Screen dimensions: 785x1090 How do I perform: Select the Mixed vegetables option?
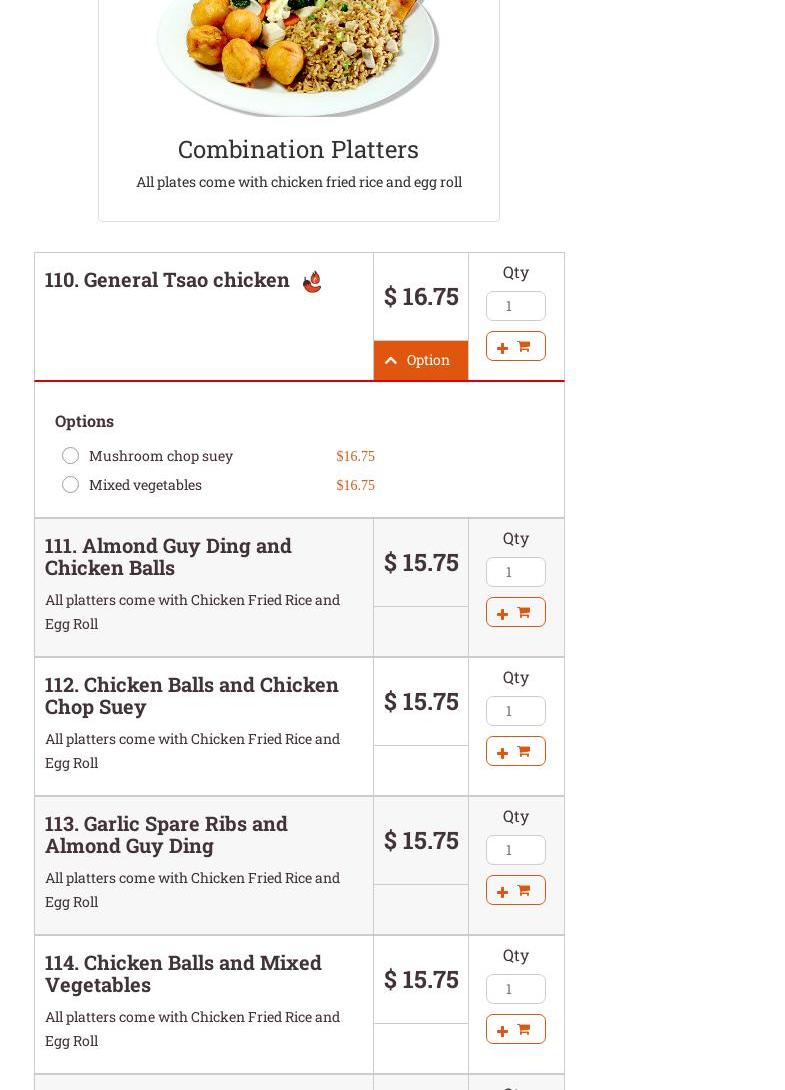pyautogui.click(x=70, y=485)
